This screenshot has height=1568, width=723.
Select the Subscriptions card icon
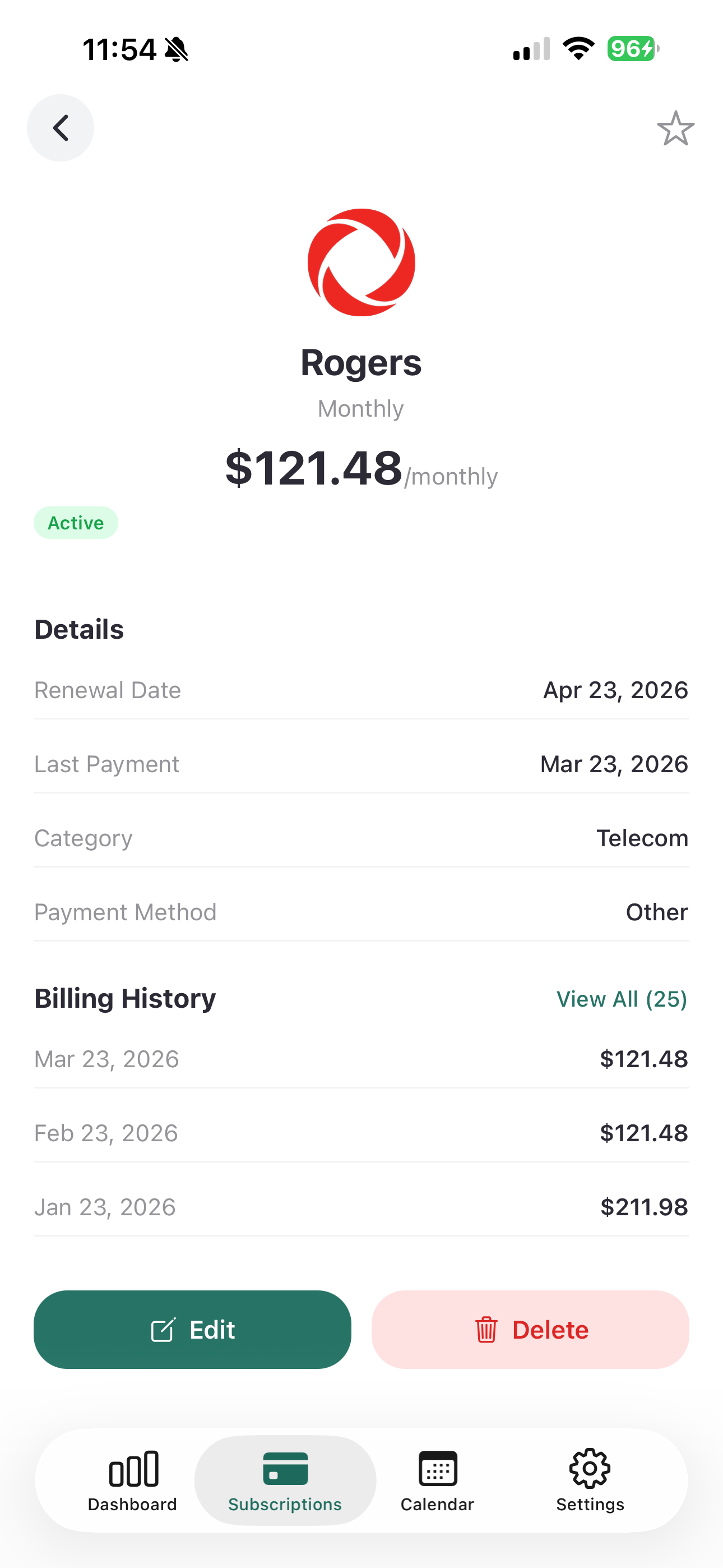coord(285,1469)
